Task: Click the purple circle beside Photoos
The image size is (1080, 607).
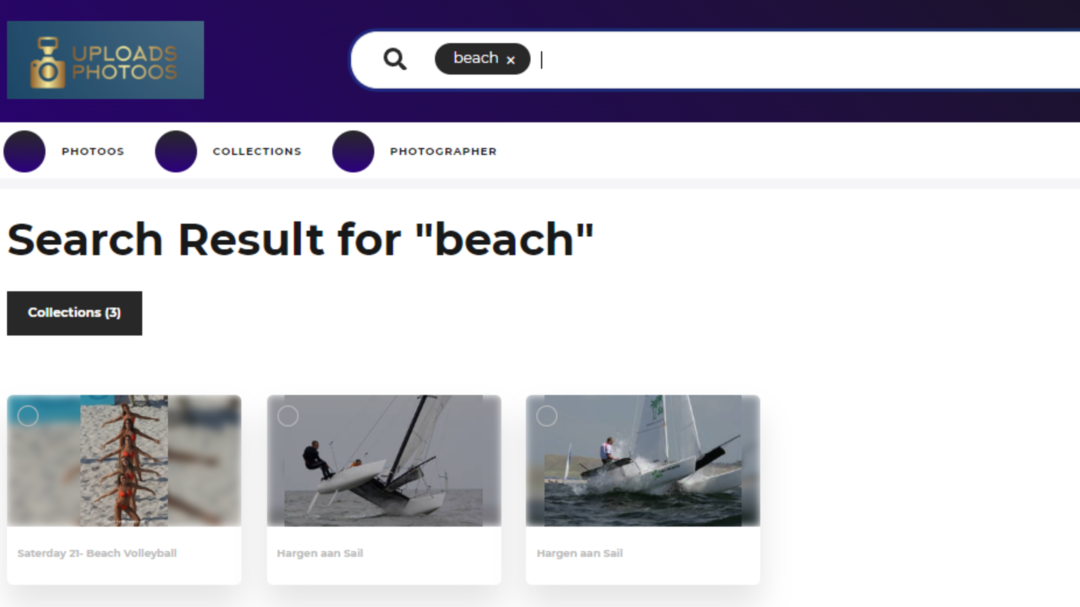Action: pos(25,151)
